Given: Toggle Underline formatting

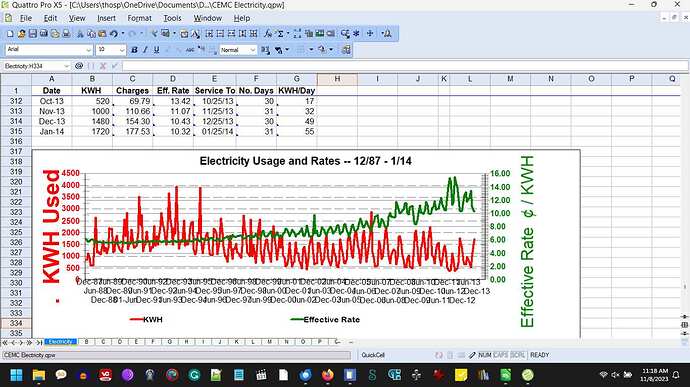Looking at the screenshot, I should (156, 50).
